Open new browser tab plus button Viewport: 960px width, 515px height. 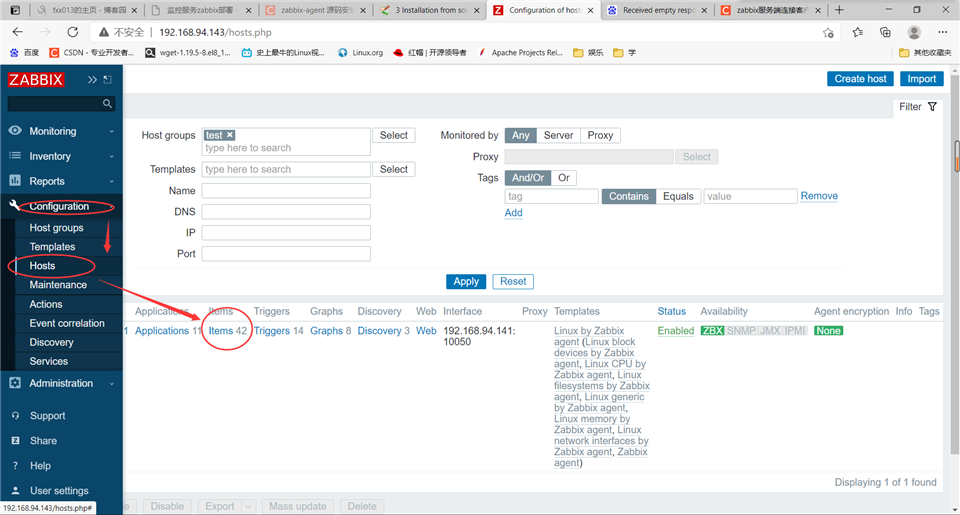(839, 10)
